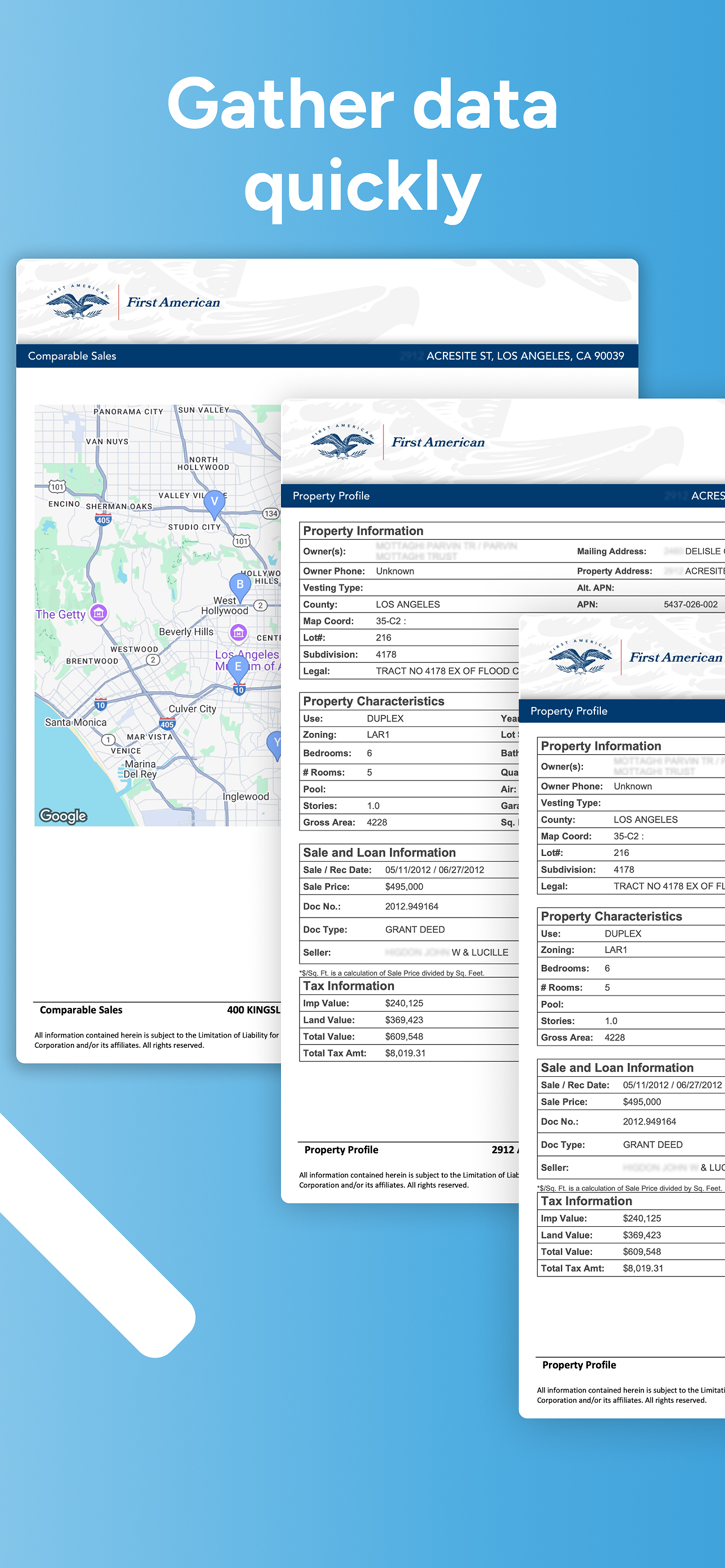725x1568 pixels.
Task: Click the purple museum marker near Beverly Hills
Action: 238,633
